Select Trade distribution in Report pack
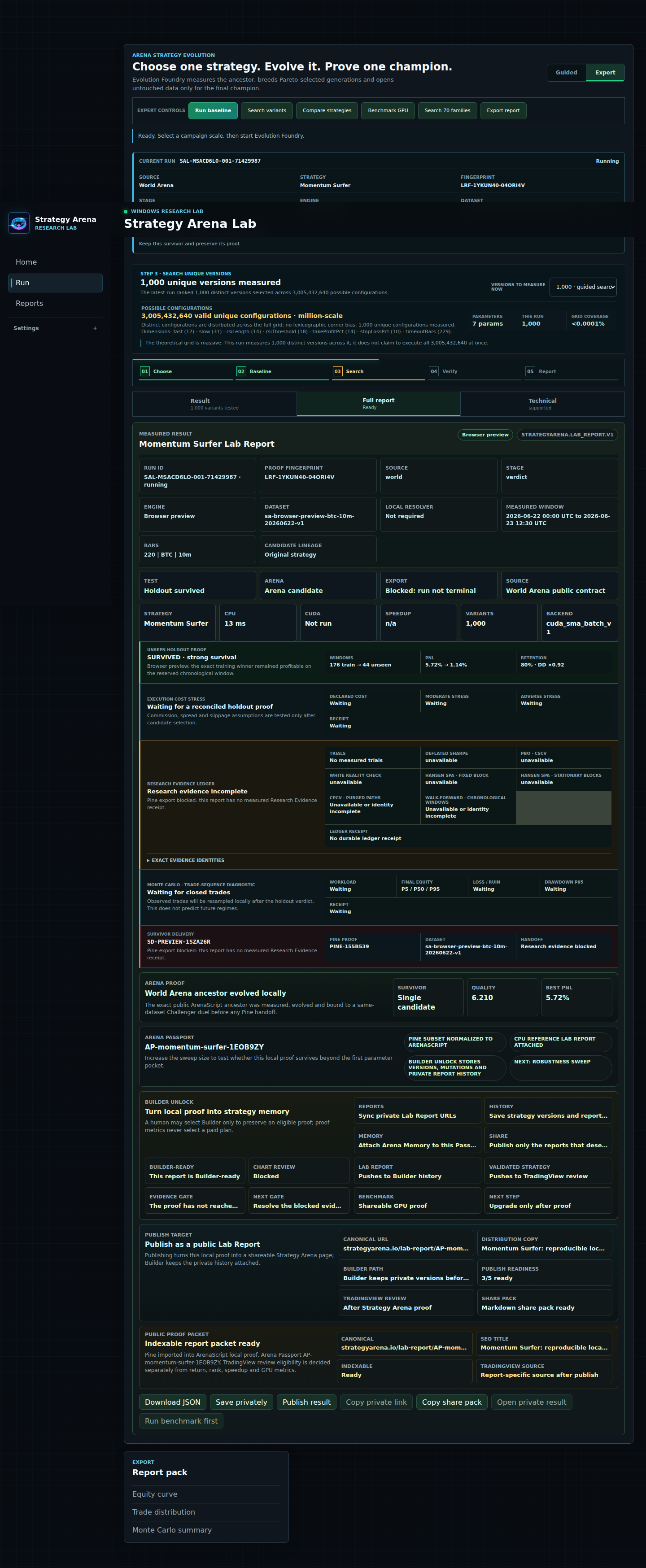This screenshot has height=1568, width=646. click(x=206, y=1512)
